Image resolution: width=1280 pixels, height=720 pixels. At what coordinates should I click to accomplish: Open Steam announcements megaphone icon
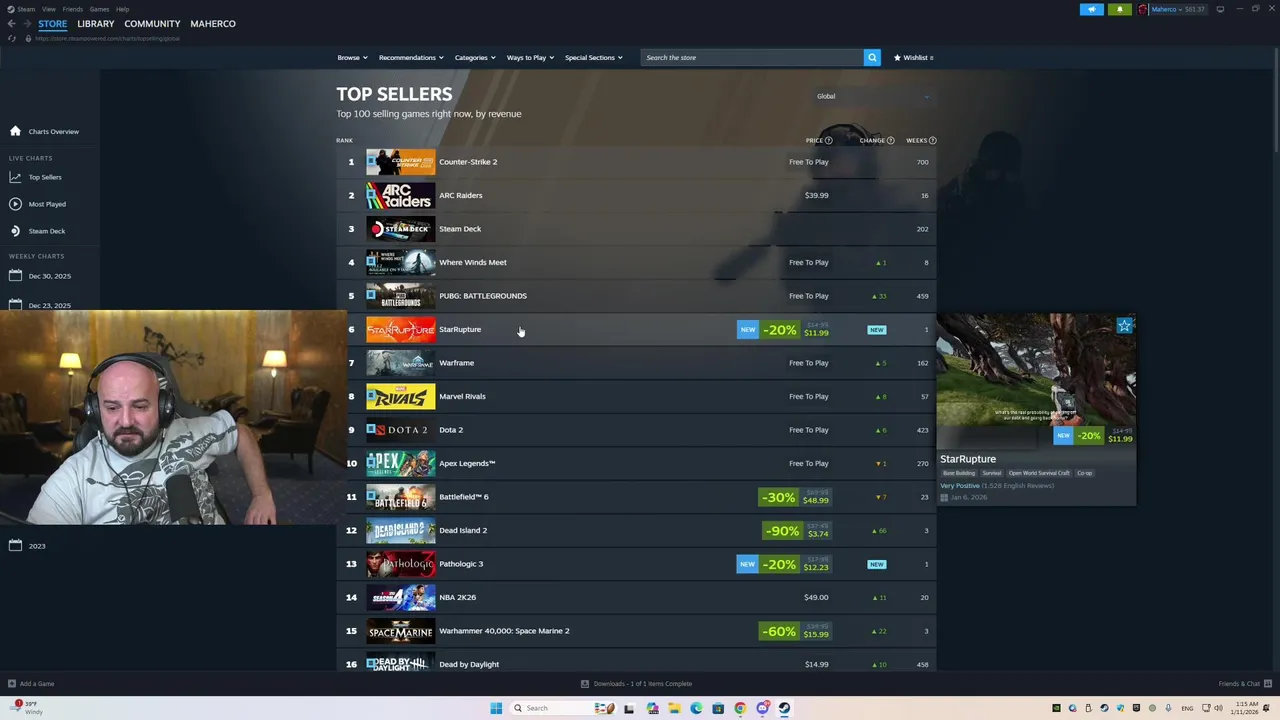(1092, 9)
